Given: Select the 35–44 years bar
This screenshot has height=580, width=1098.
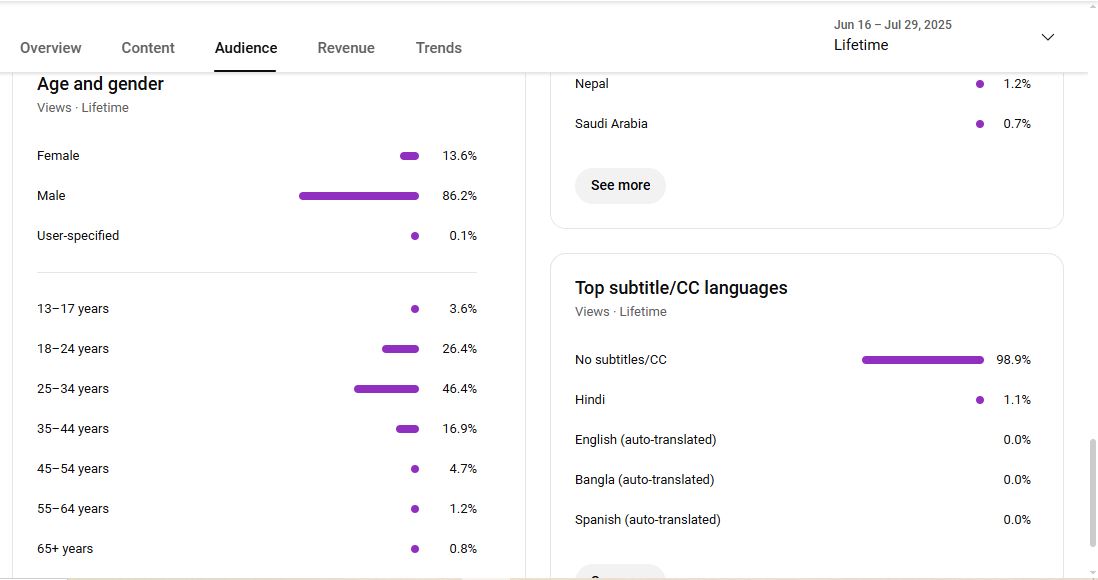Looking at the screenshot, I should tap(407, 429).
